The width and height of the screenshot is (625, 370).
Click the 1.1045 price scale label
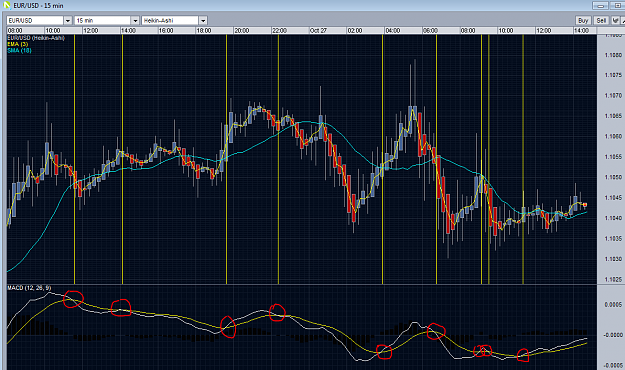(613, 198)
